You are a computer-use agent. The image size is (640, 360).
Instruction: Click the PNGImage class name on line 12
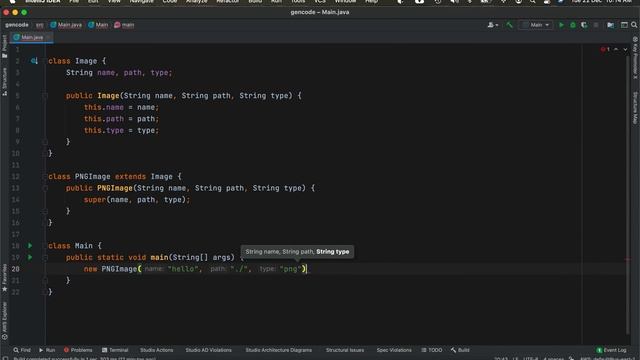(x=93, y=176)
